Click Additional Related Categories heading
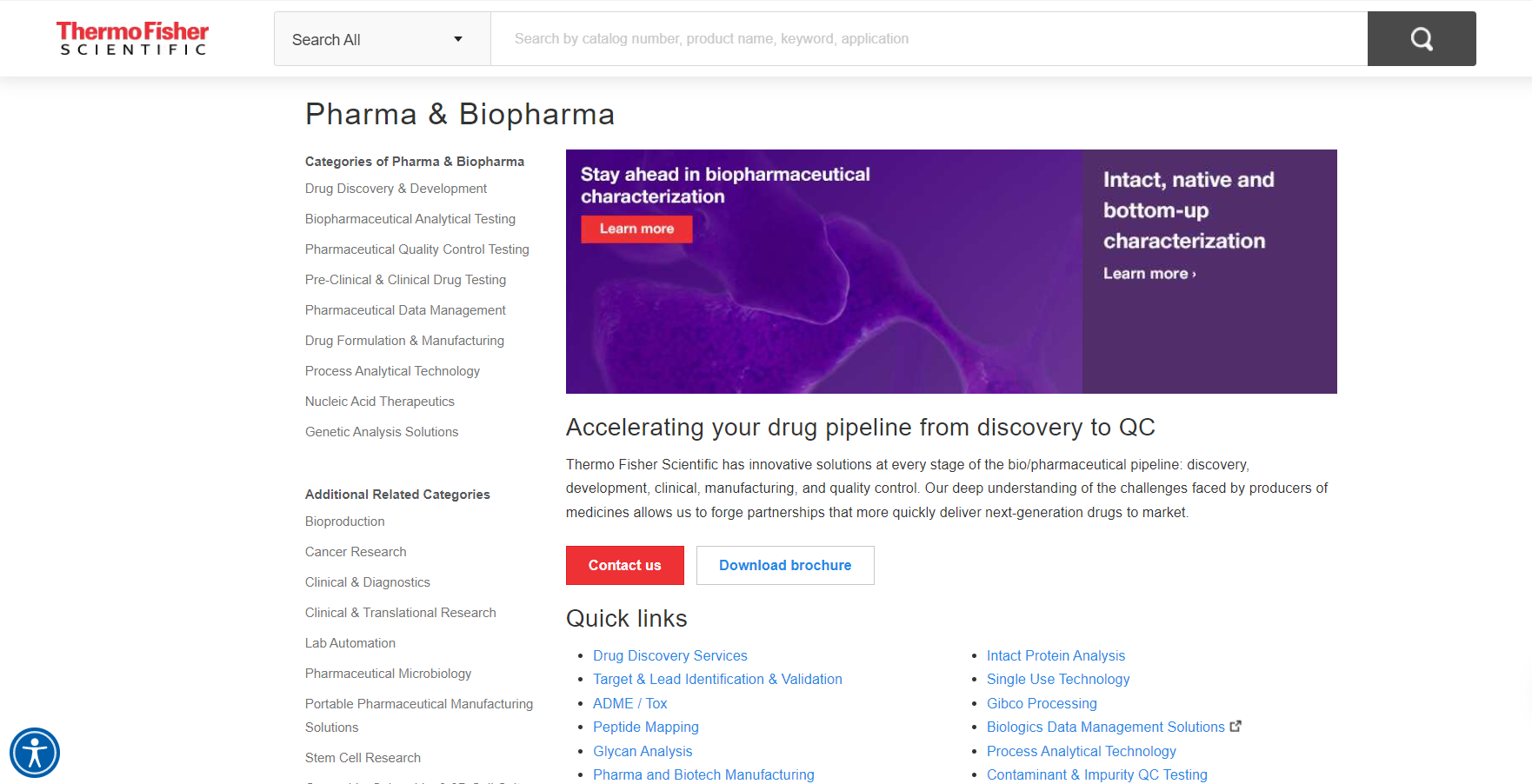This screenshot has height=784, width=1532. point(397,495)
